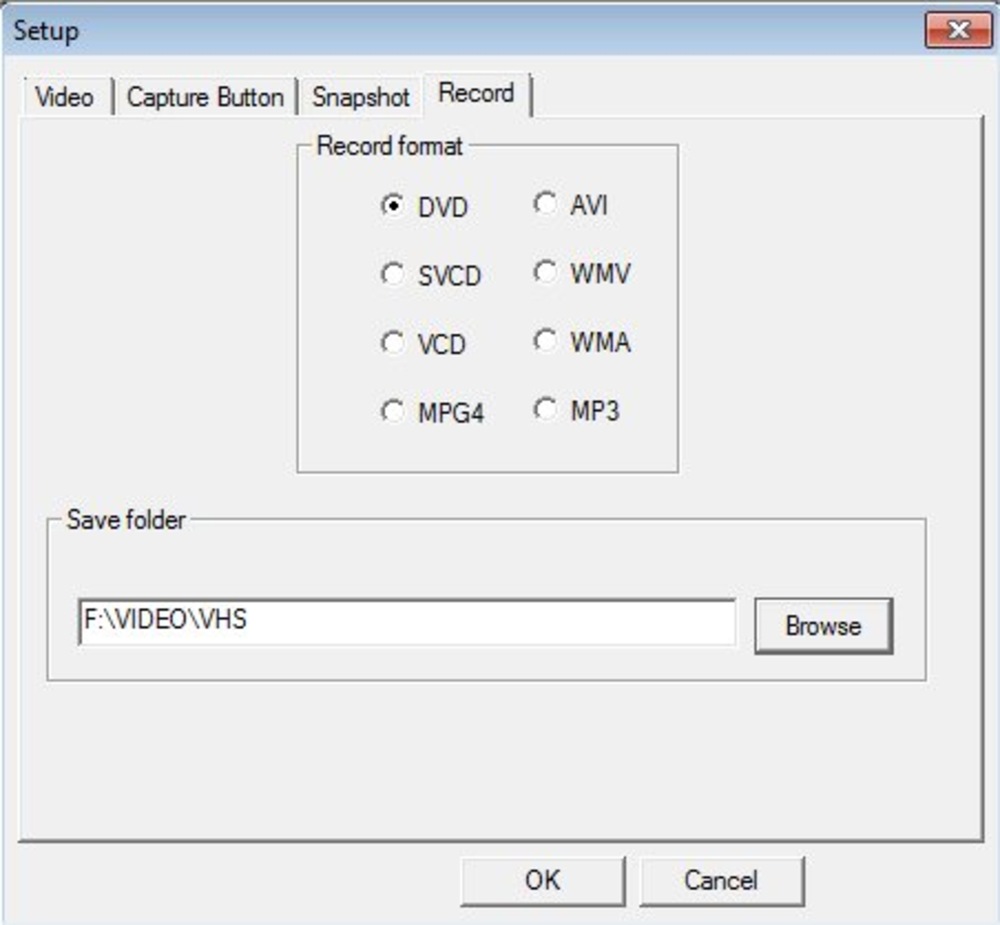
Task: Choose AVI as the record format
Action: pyautogui.click(x=545, y=204)
